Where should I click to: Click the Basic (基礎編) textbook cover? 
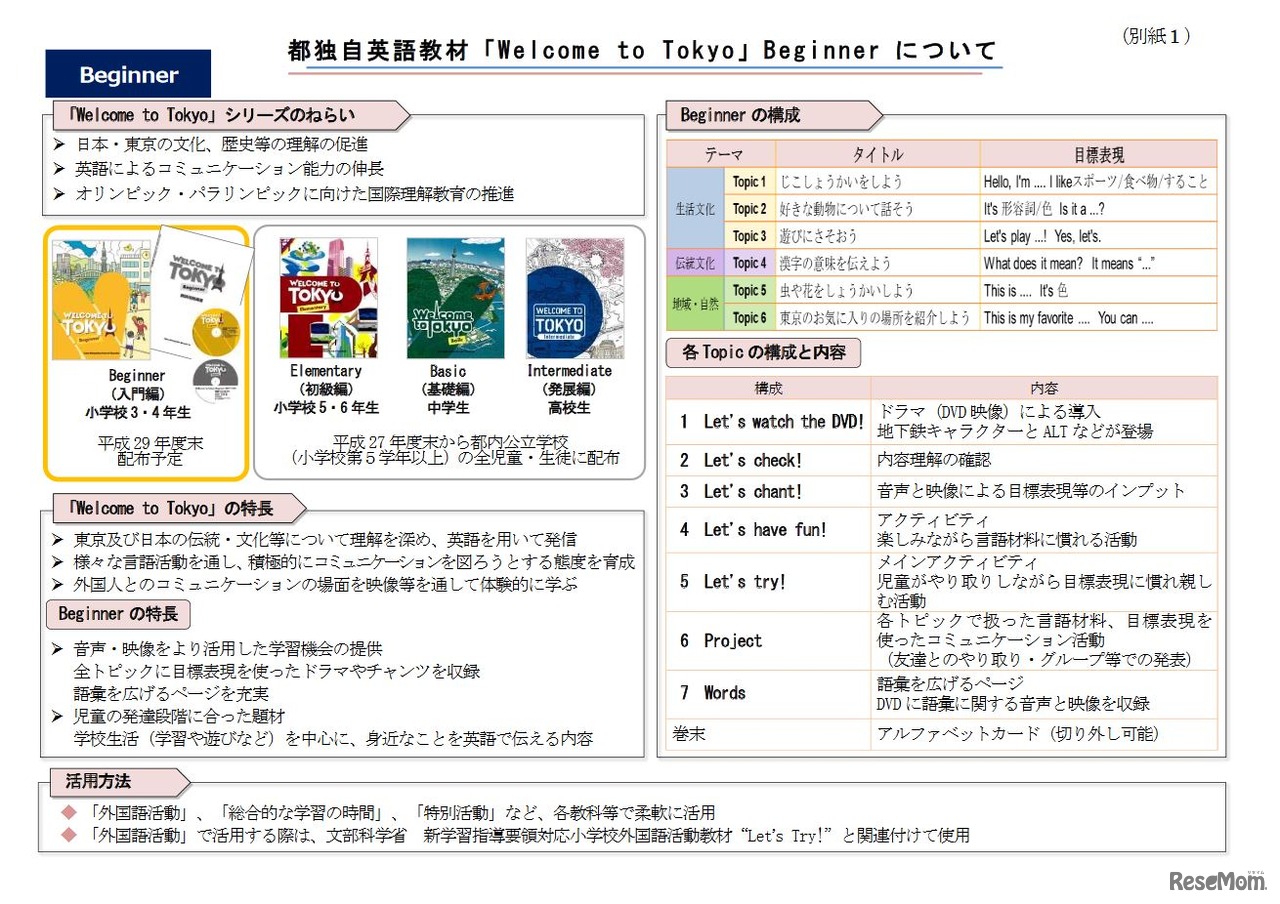coord(455,295)
